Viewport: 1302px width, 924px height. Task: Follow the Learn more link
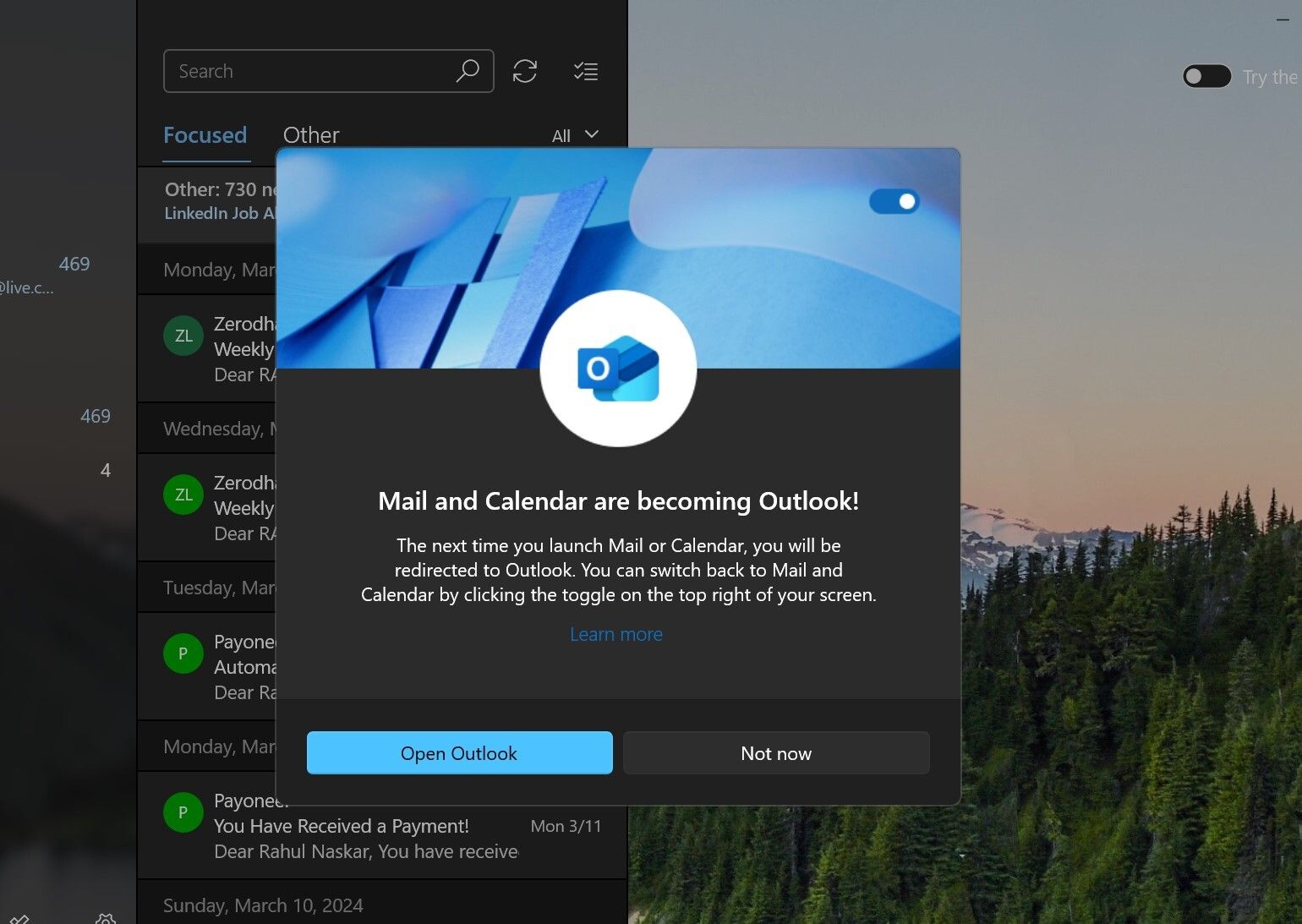[x=616, y=634]
